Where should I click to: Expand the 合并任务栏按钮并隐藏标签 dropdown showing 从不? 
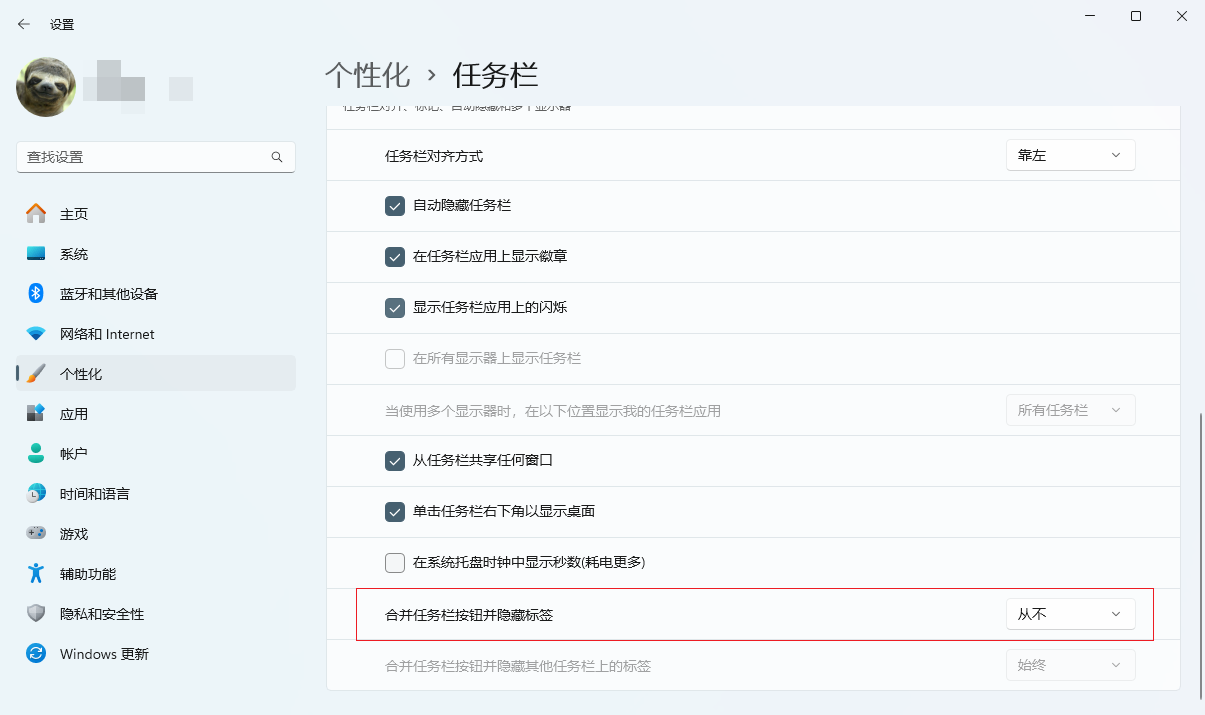(1070, 614)
